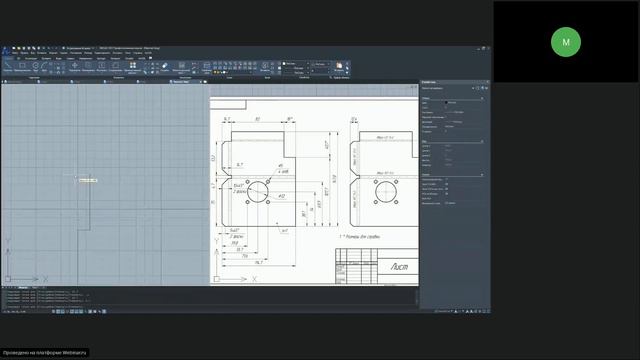Click the black color swatch in Properties
Viewport: 640px width, 360px height.
pyautogui.click(x=446, y=102)
